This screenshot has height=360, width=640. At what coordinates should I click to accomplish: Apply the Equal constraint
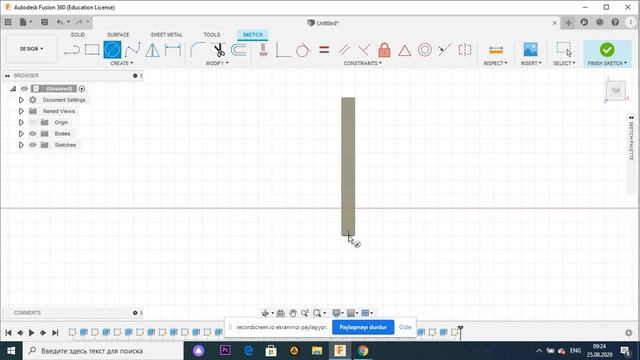coord(324,50)
